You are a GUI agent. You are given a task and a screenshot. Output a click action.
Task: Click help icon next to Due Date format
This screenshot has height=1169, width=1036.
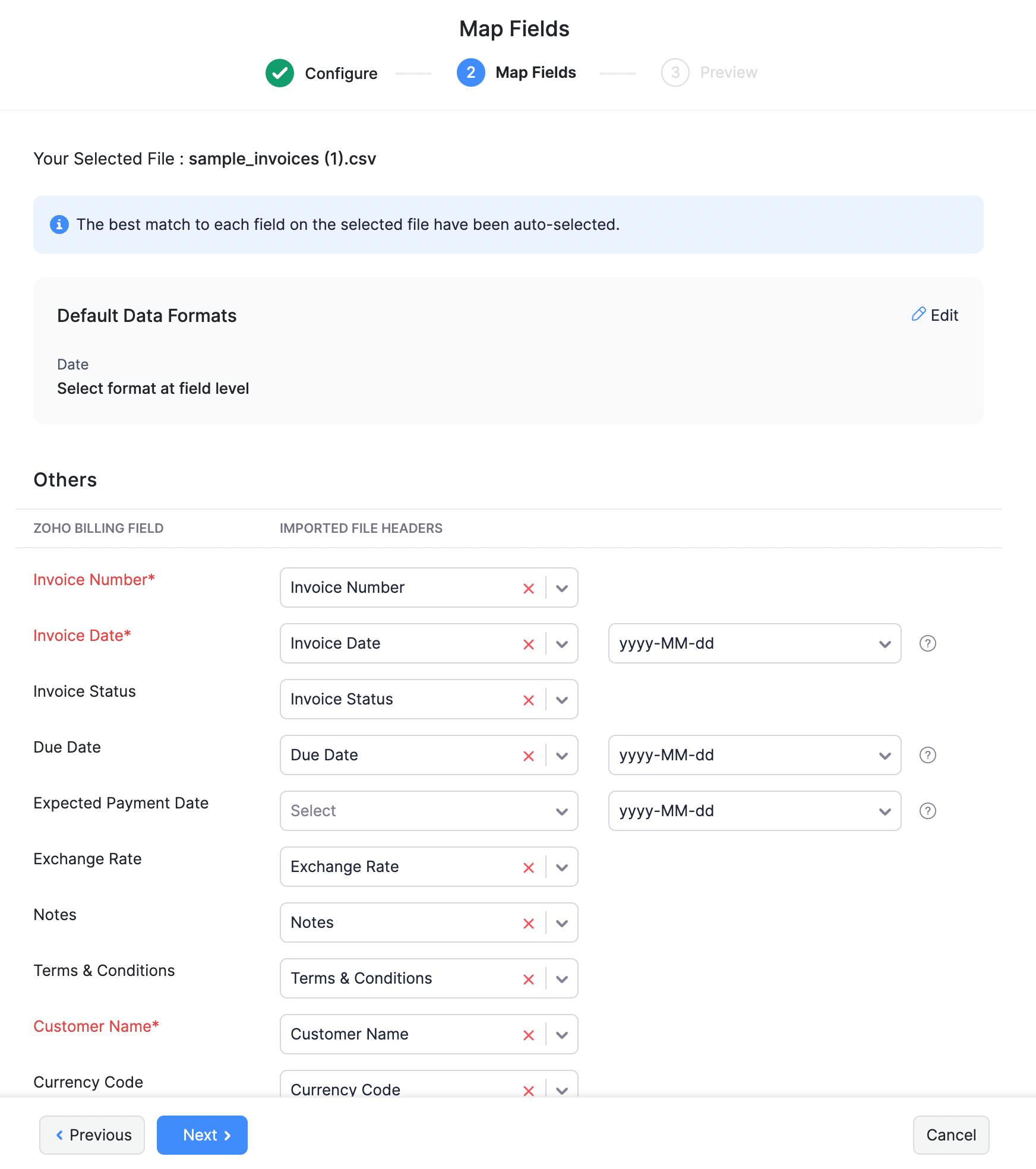point(927,755)
